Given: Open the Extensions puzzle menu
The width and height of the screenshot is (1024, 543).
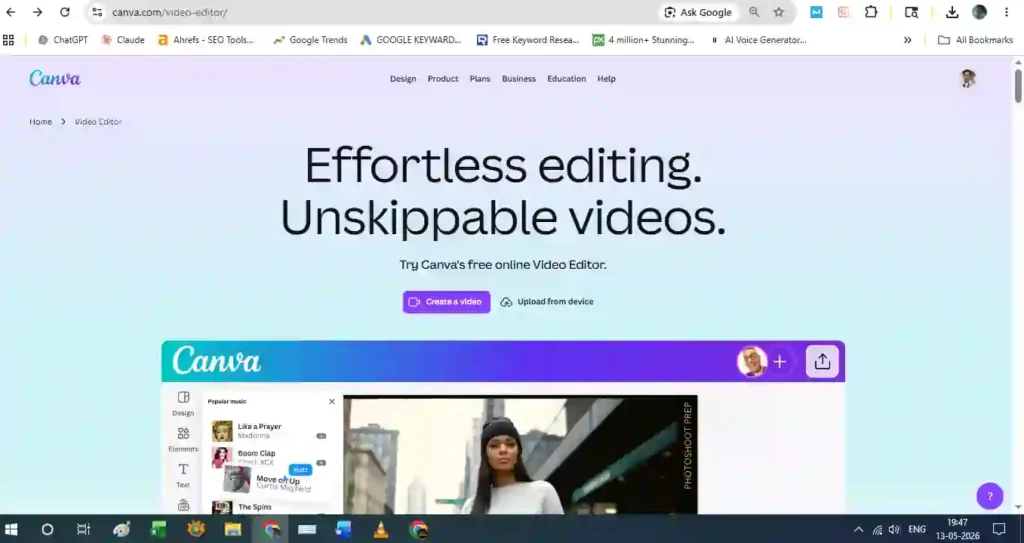Looking at the screenshot, I should (x=871, y=12).
